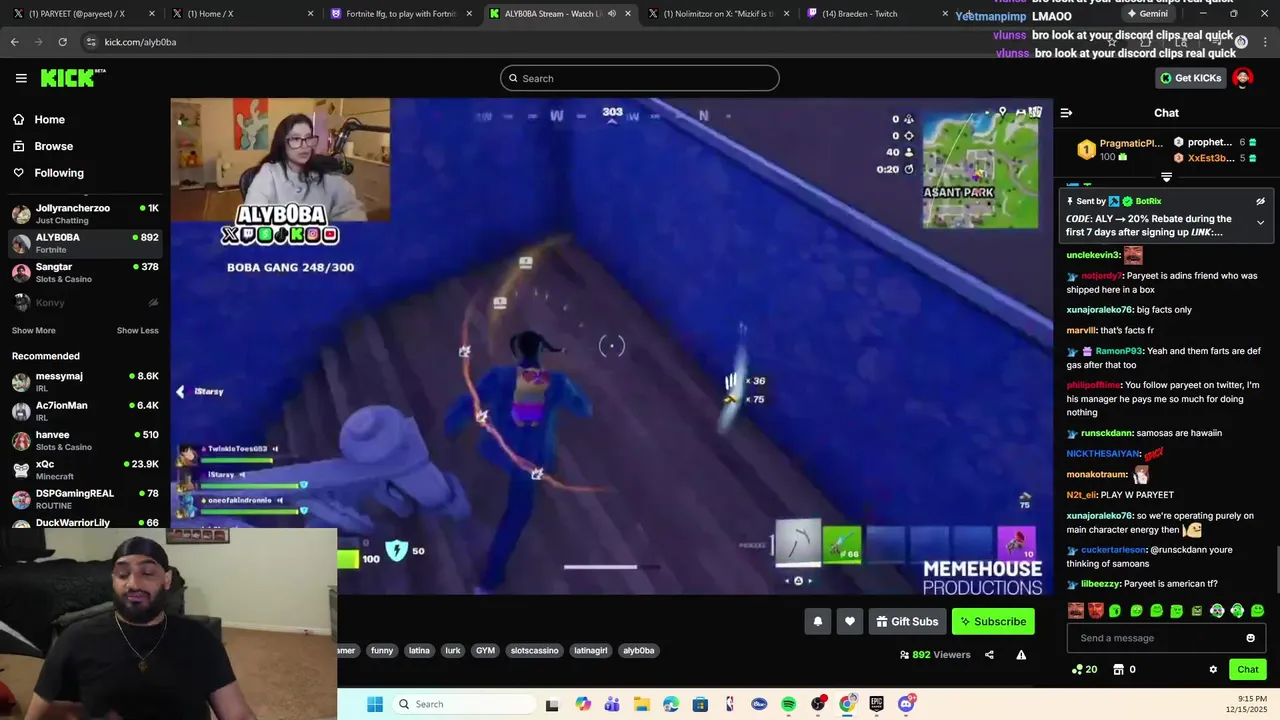Select the alyb0ba tag
The height and width of the screenshot is (720, 1280).
pos(638,650)
